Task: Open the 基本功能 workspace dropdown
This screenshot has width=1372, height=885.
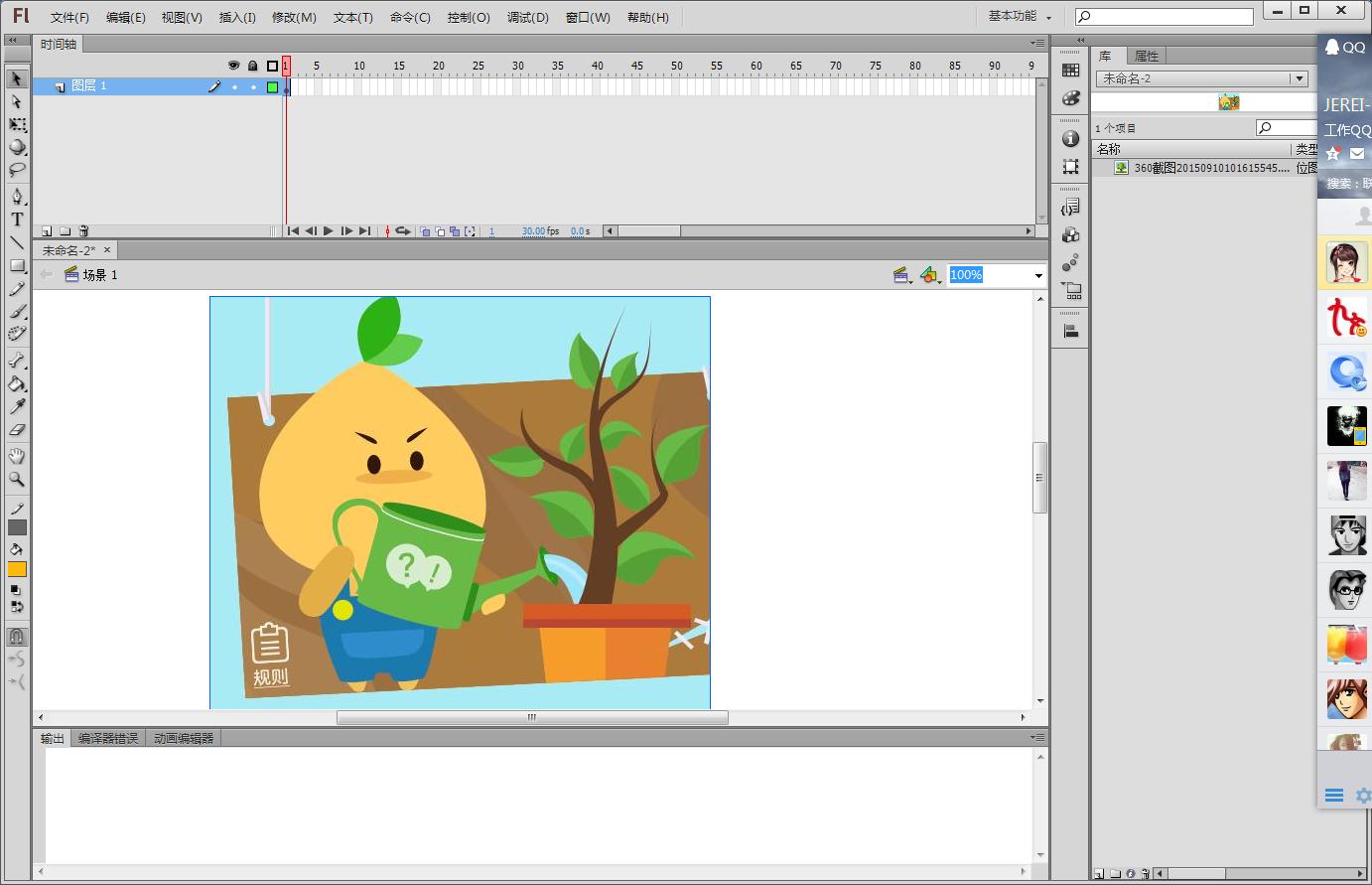Action: pyautogui.click(x=1020, y=16)
